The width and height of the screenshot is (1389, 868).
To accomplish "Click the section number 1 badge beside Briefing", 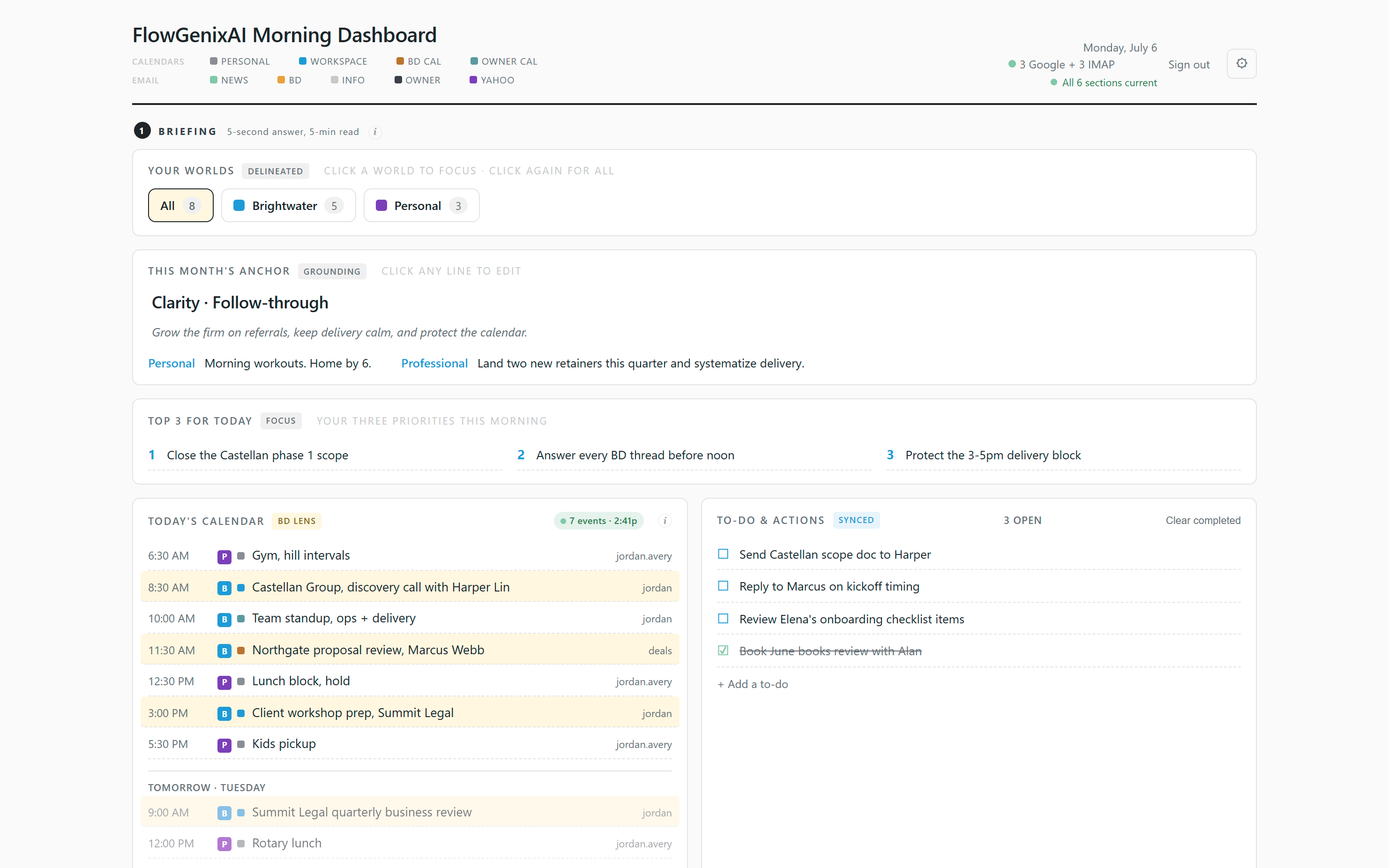I will 142,131.
